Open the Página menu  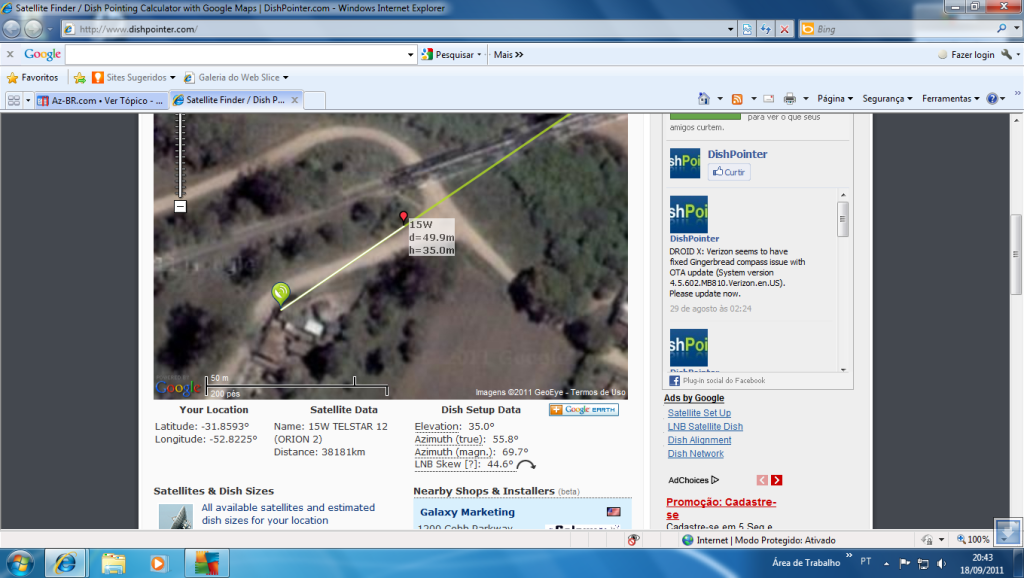835,99
